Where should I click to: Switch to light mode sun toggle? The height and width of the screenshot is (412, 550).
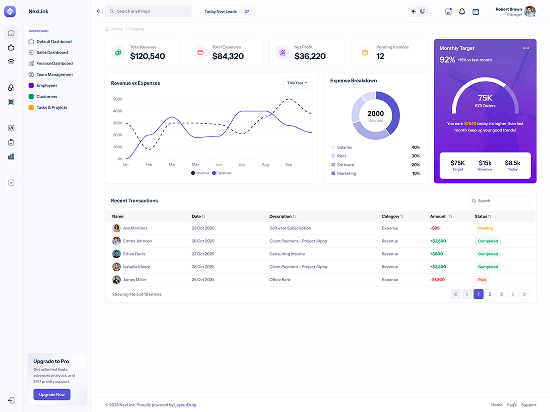click(413, 11)
